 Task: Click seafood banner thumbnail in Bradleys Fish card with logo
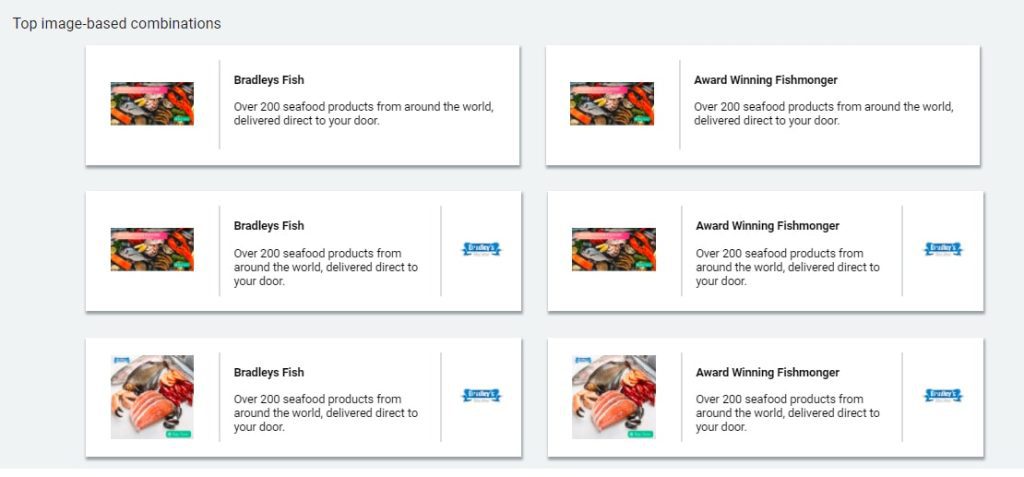(x=152, y=250)
